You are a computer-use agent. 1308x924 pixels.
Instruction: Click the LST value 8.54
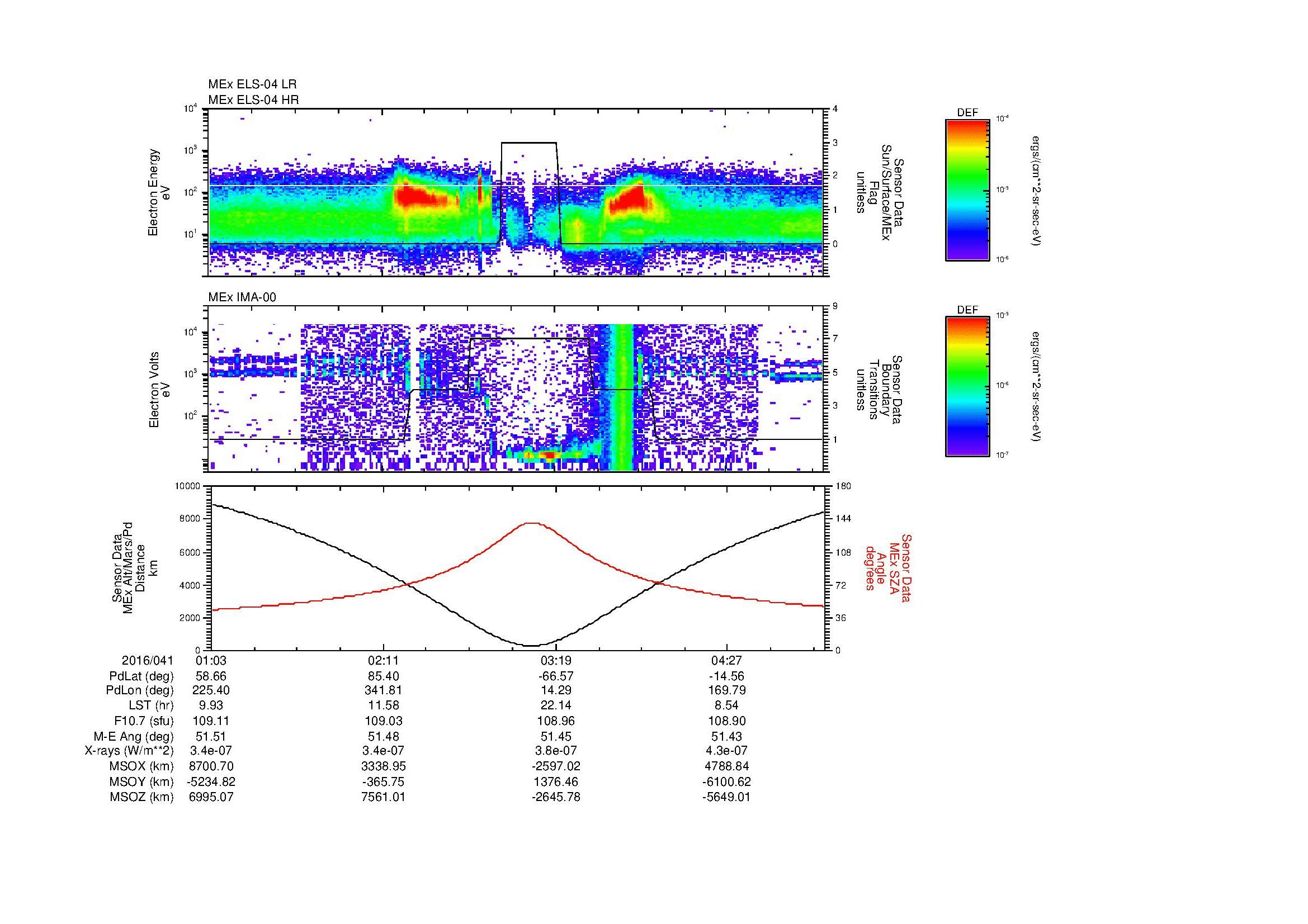click(727, 706)
